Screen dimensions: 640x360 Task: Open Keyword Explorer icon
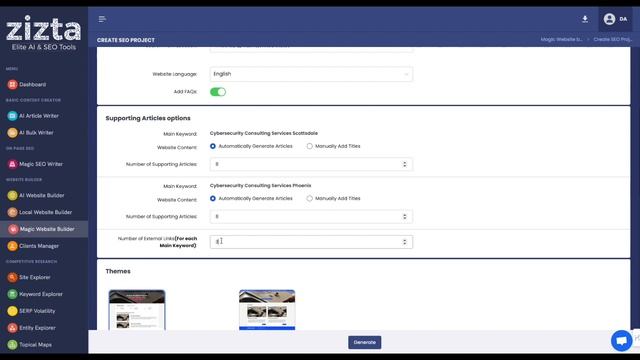point(12,294)
